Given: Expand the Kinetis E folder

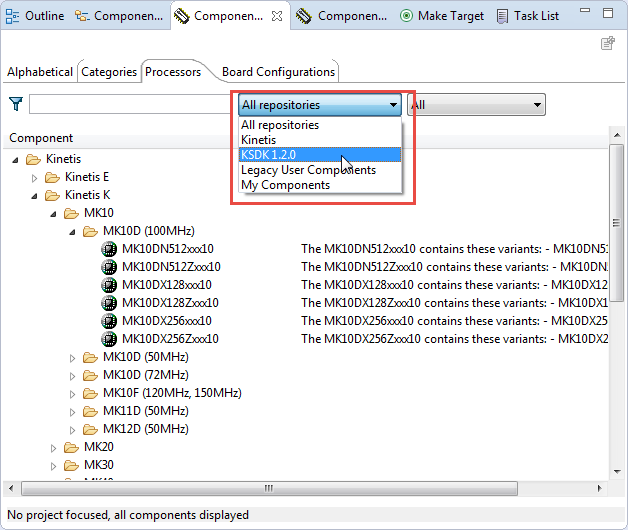Looking at the screenshot, I should [34, 178].
